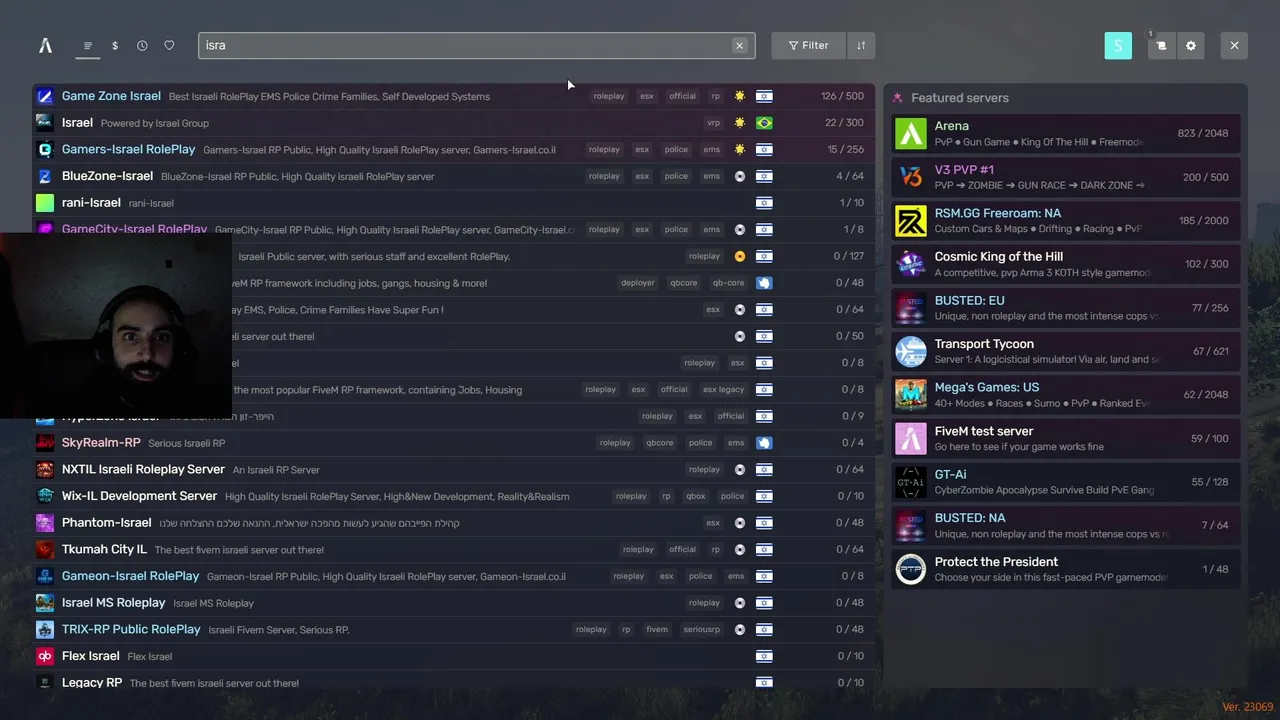Viewport: 1280px width, 720px height.
Task: Click the FiveM logo in top-left corner
Action: point(45,45)
